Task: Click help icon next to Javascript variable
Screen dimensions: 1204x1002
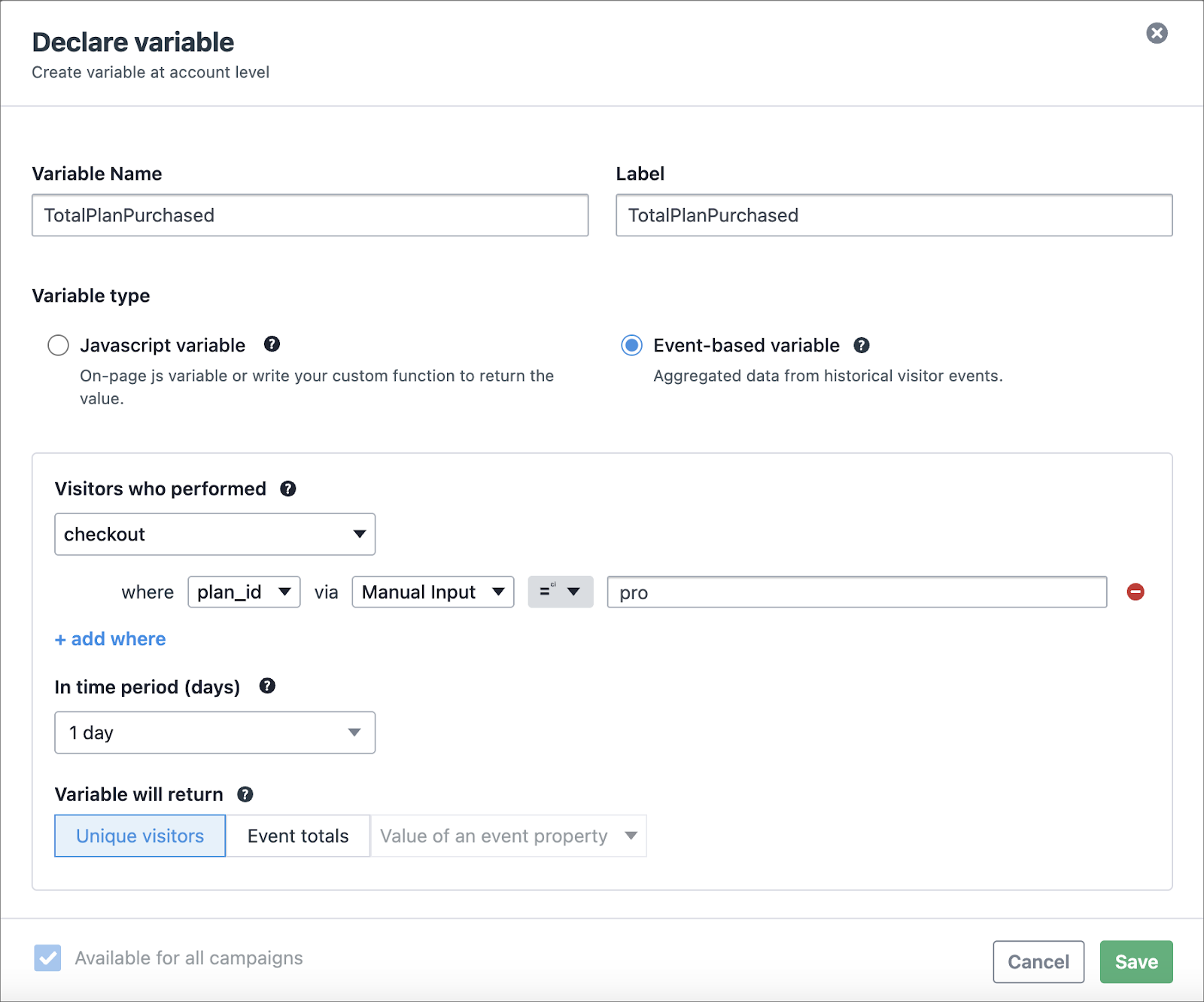Action: [272, 344]
